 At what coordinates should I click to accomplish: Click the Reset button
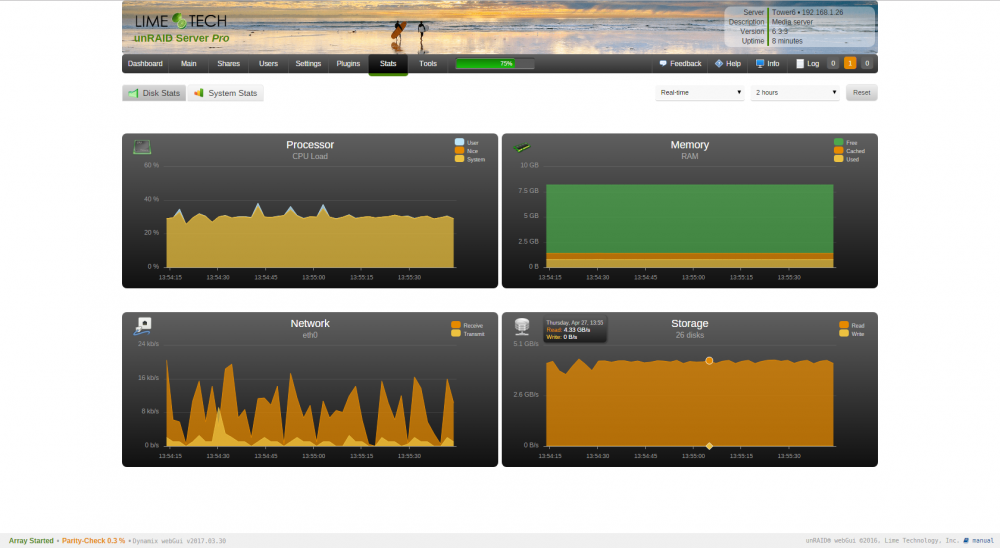pos(862,93)
